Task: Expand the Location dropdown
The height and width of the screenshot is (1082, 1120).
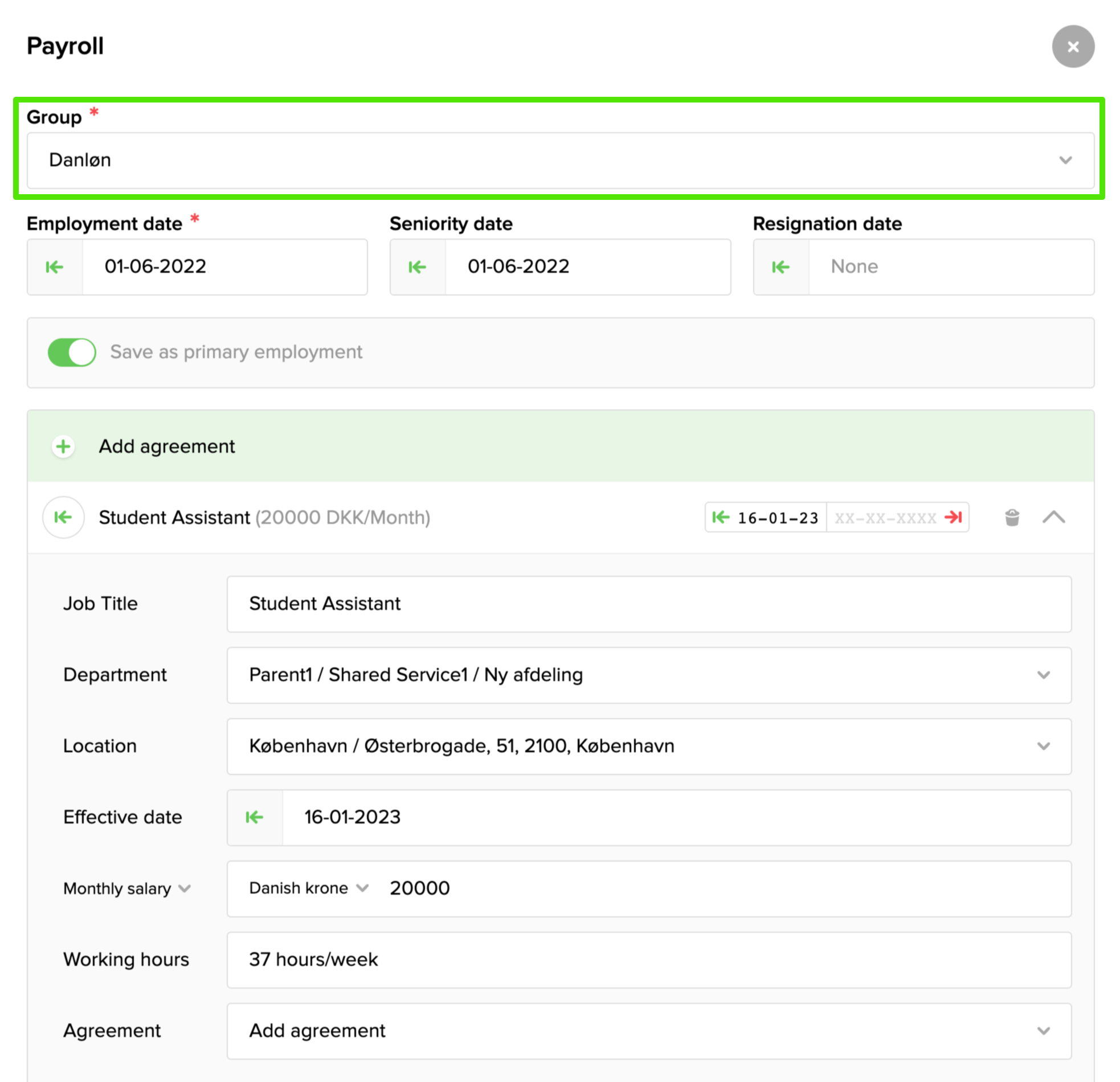Action: coord(648,747)
